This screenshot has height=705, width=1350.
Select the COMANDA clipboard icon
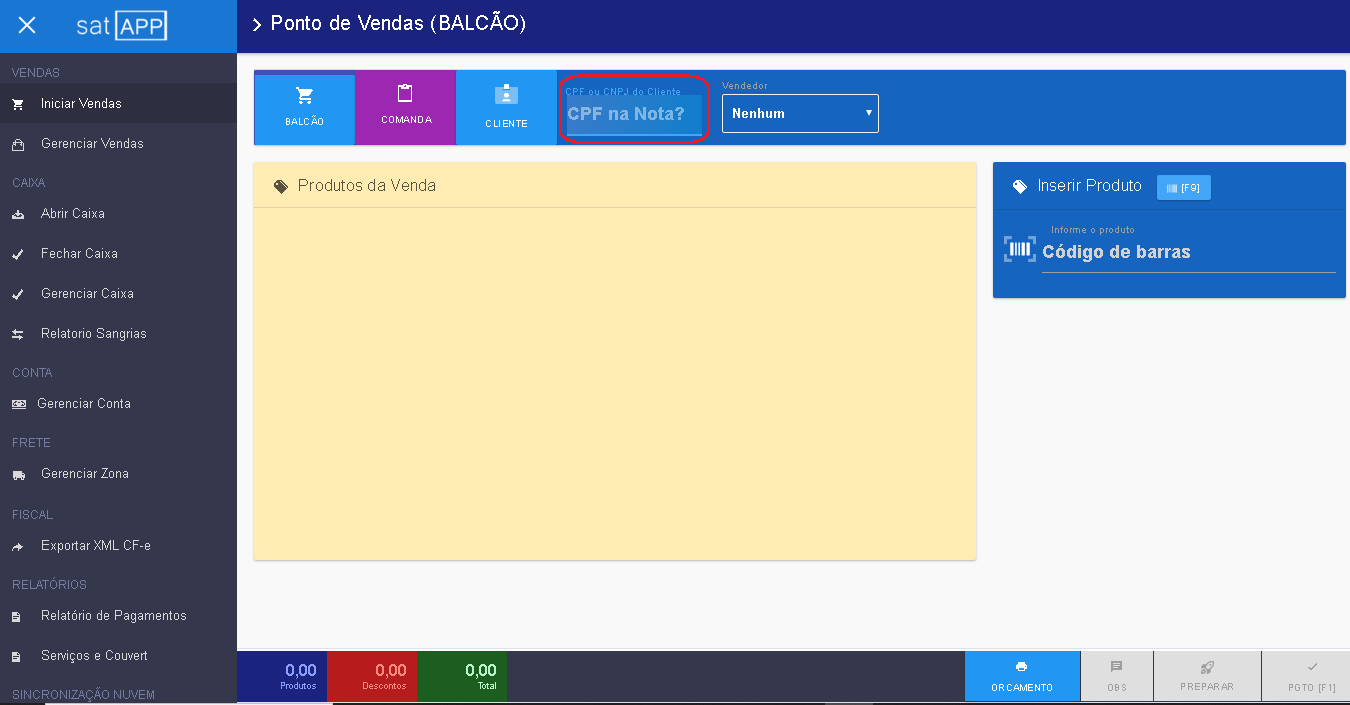pos(405,94)
